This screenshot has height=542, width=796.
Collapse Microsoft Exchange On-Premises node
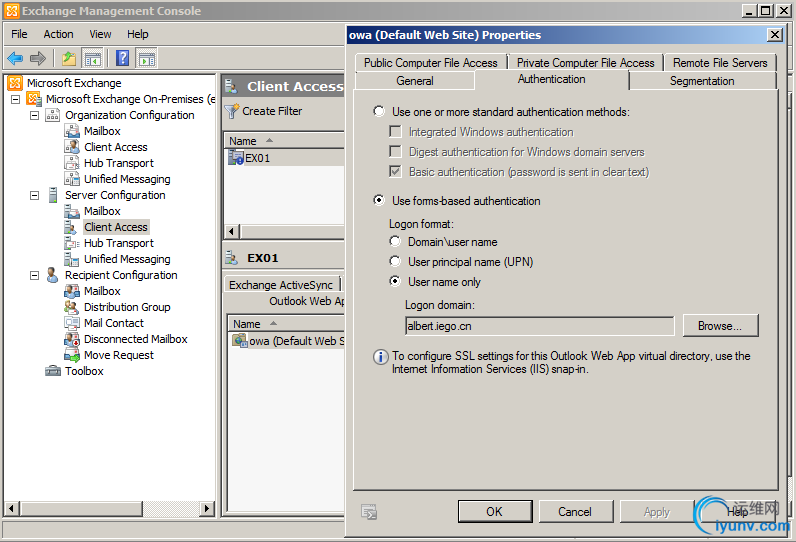16,99
